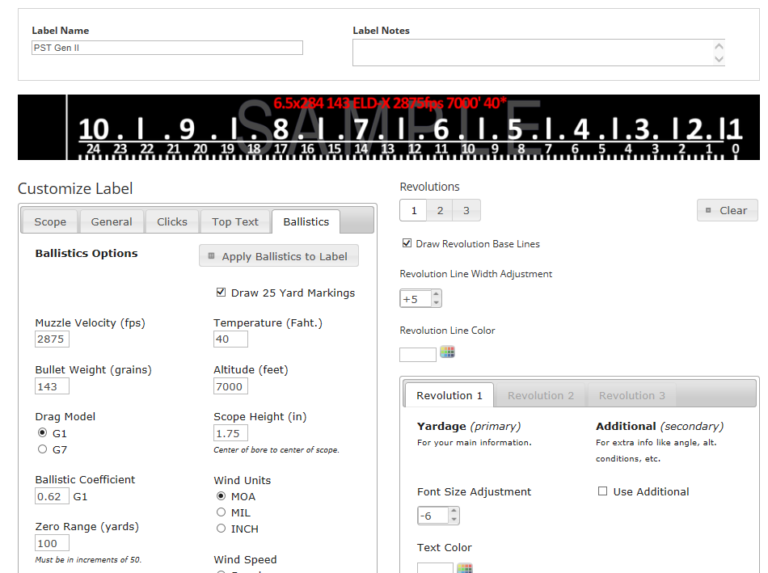Click the Label Name input field

coord(167,48)
